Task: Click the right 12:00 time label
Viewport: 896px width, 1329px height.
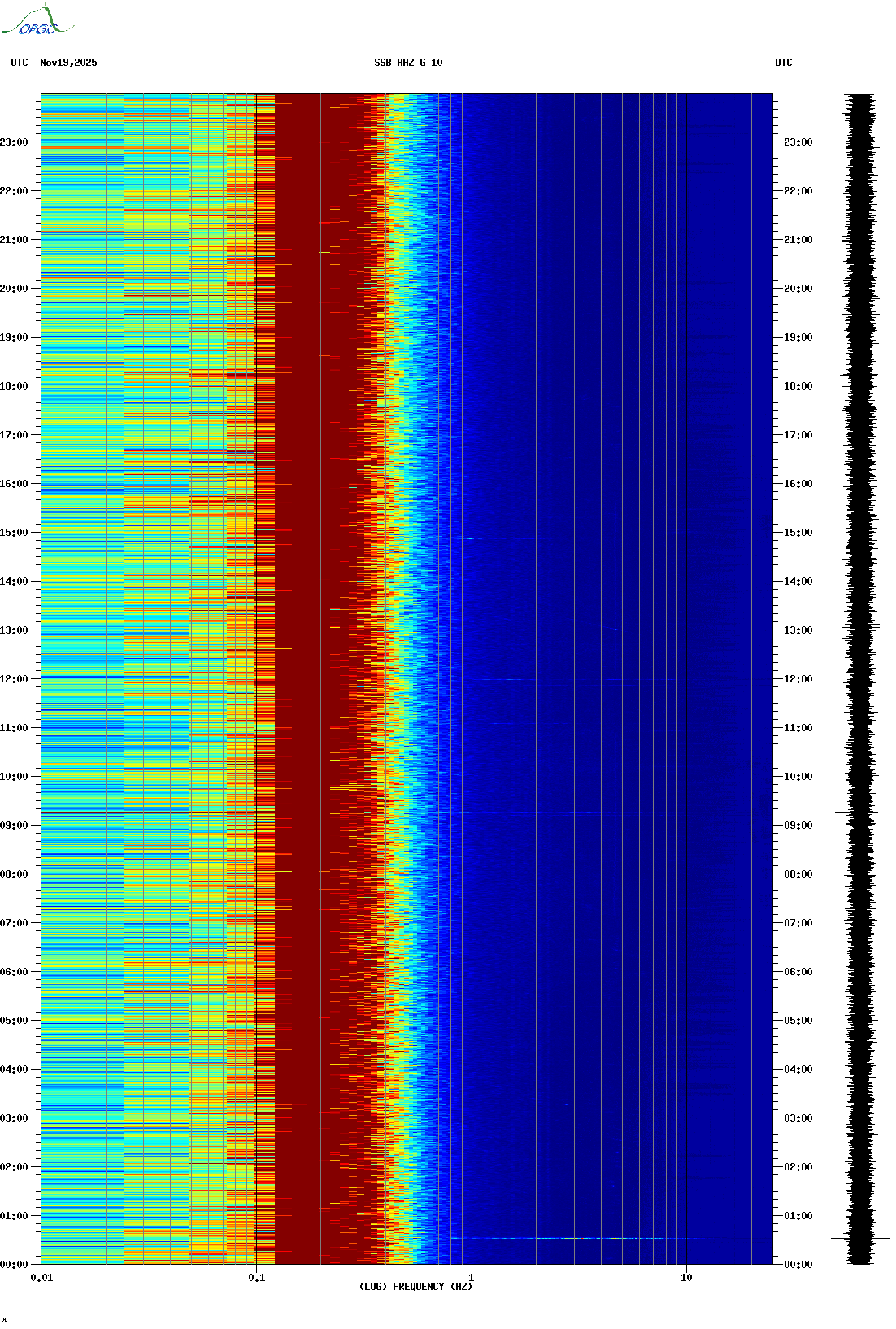Action: coord(798,679)
